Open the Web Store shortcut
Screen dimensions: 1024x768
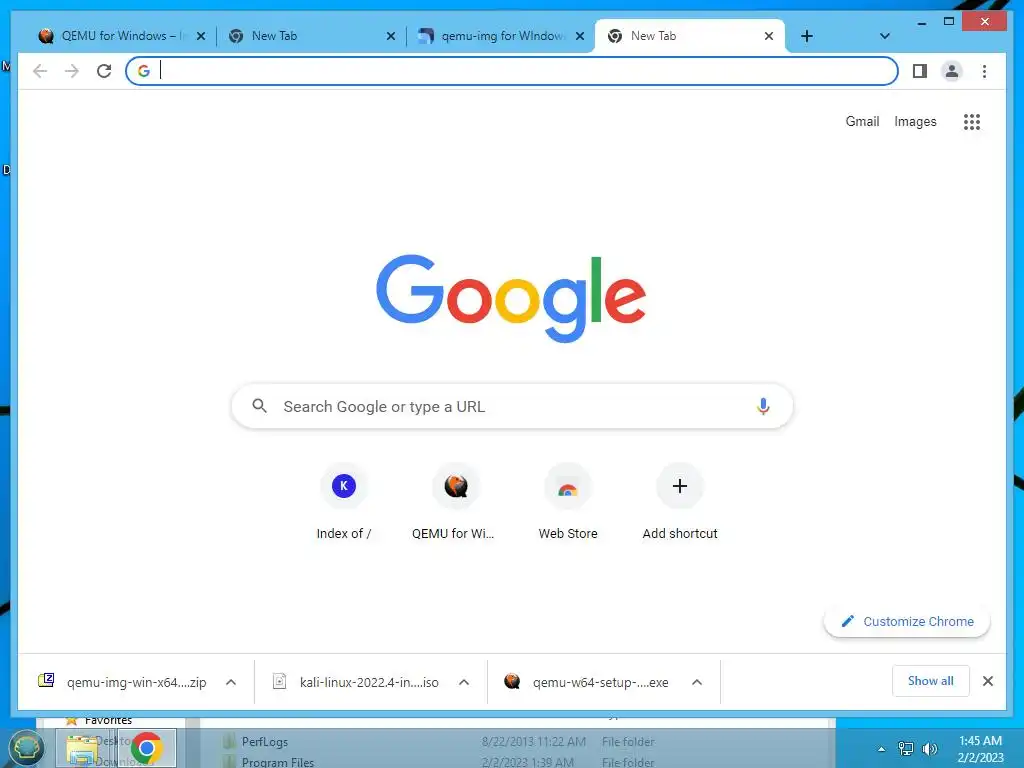click(x=568, y=502)
